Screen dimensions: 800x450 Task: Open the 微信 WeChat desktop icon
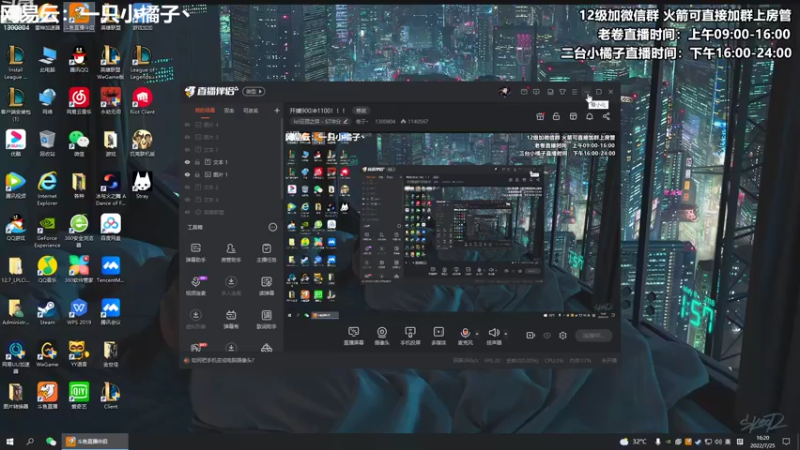pos(79,143)
